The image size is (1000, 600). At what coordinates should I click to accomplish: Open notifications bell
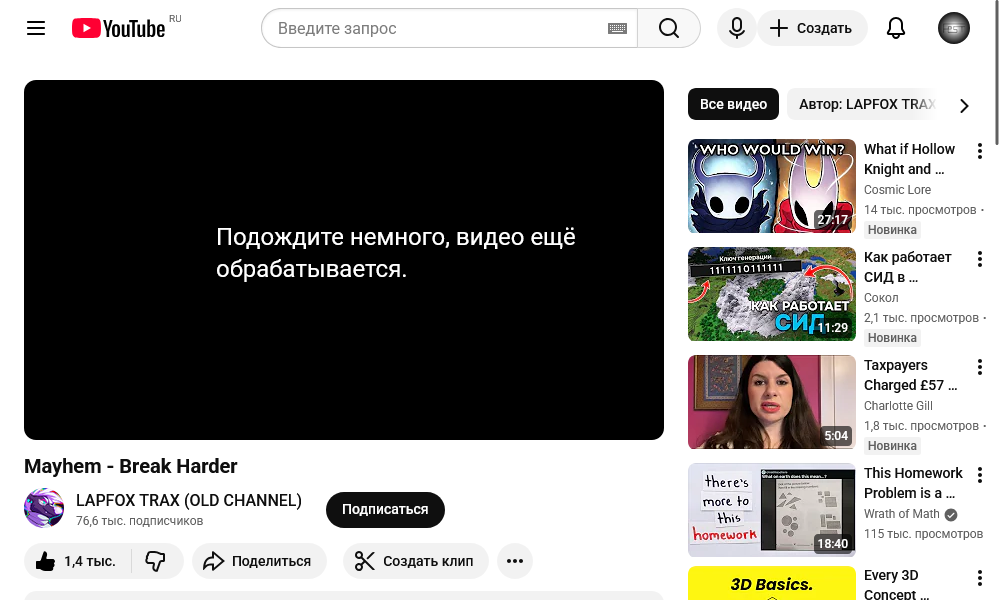(896, 28)
